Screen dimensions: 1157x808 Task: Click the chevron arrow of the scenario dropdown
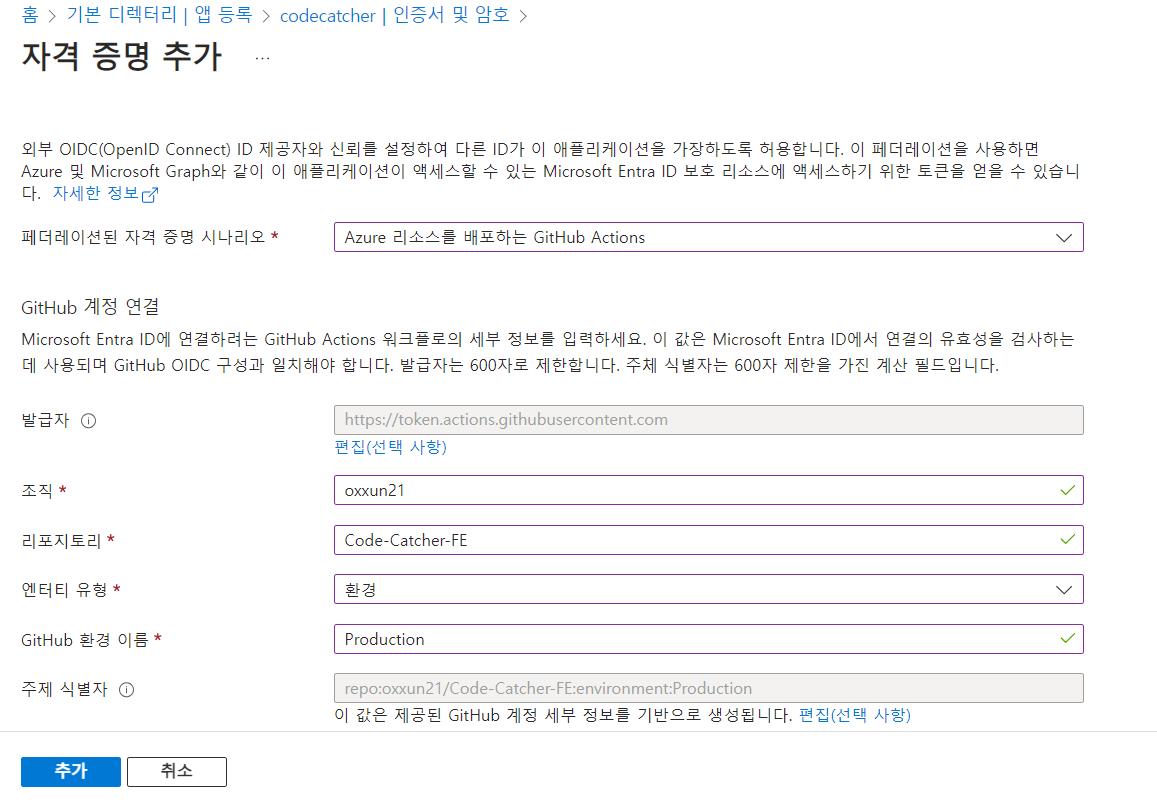[1063, 238]
